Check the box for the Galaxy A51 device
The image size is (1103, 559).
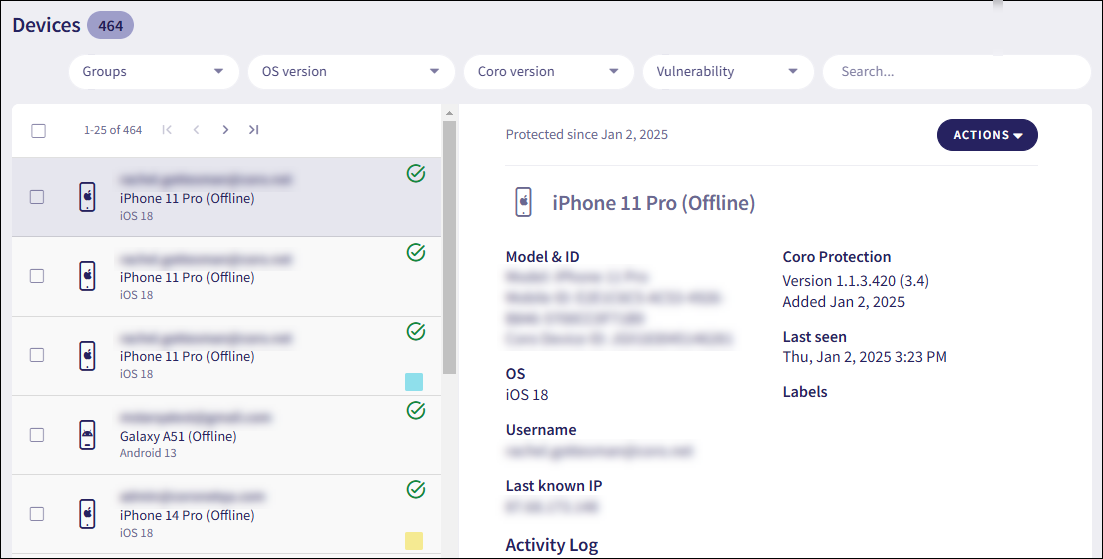[37, 435]
